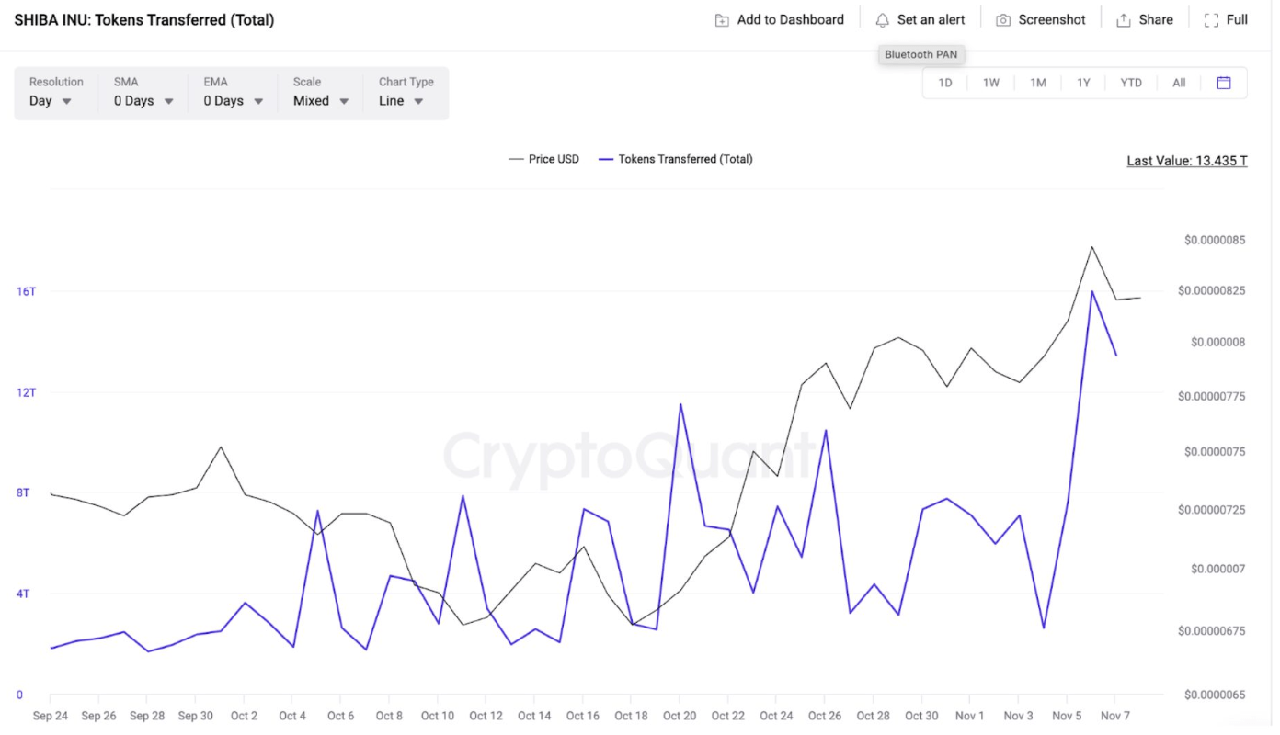Click the $0.0000065 right axis label
Screen dimensions: 1280x735
[1214, 694]
